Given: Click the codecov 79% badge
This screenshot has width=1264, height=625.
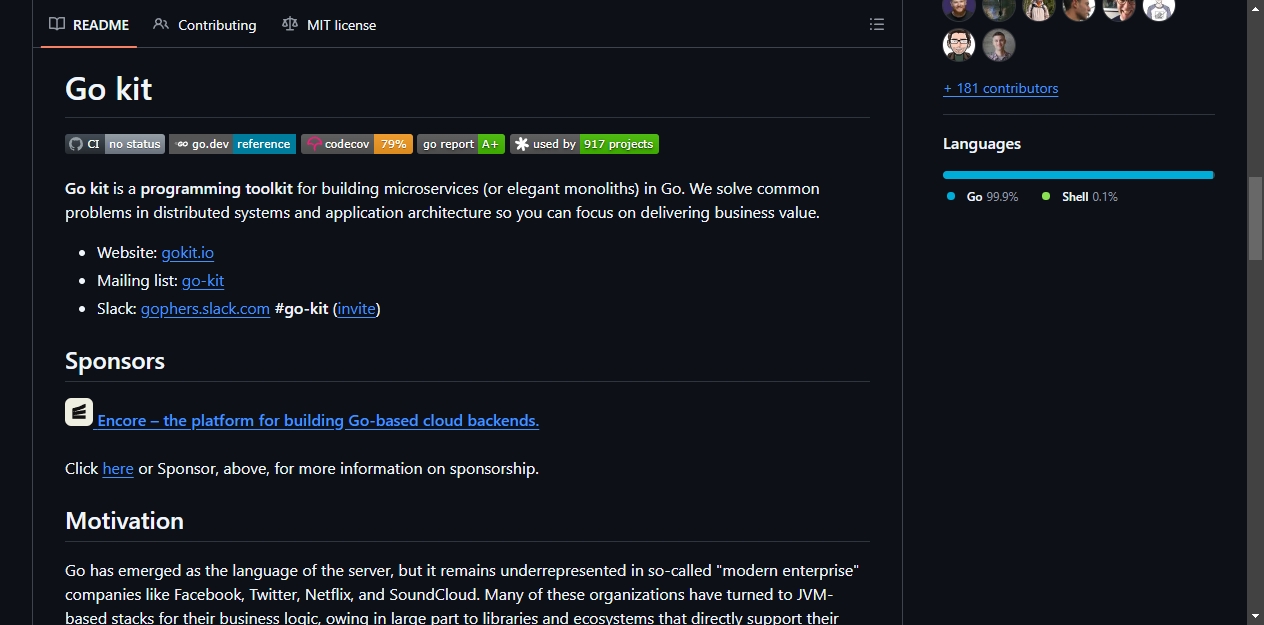Looking at the screenshot, I should (357, 144).
